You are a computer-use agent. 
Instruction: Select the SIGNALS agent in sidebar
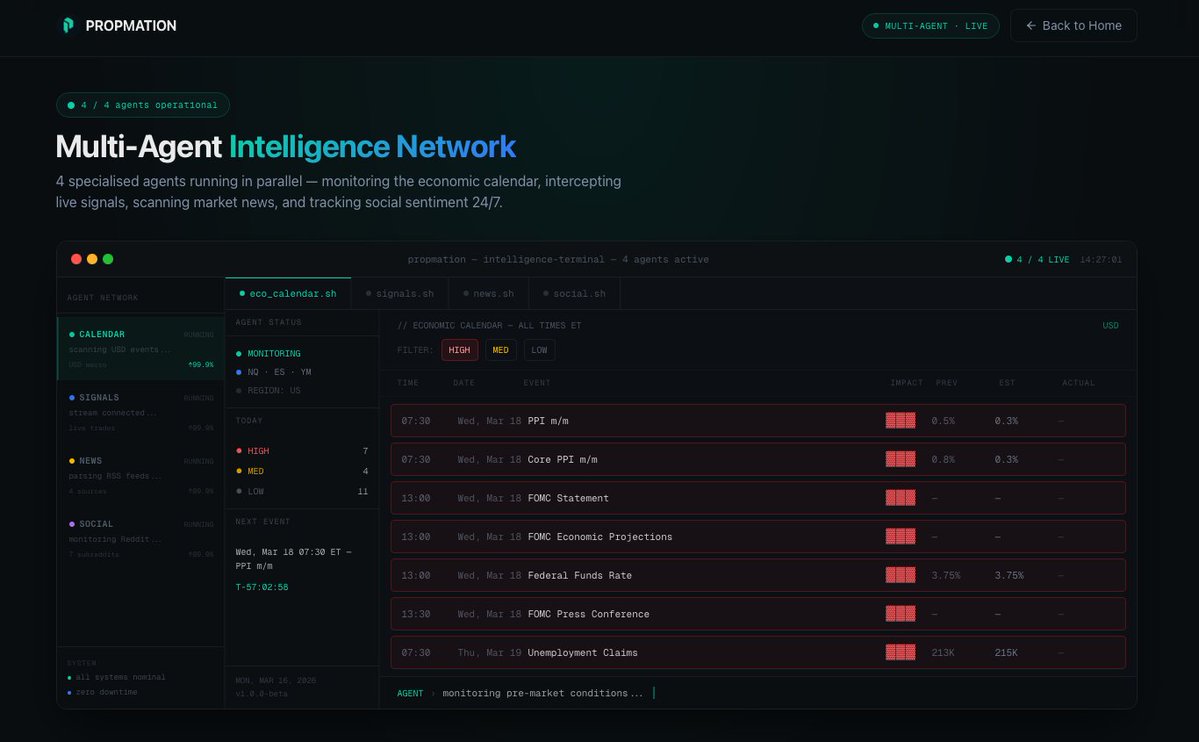pyautogui.click(x=141, y=412)
